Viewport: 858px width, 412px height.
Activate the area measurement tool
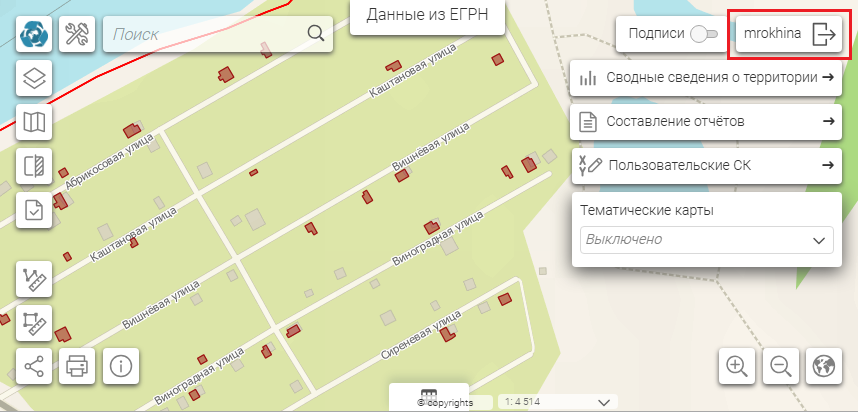coord(35,322)
